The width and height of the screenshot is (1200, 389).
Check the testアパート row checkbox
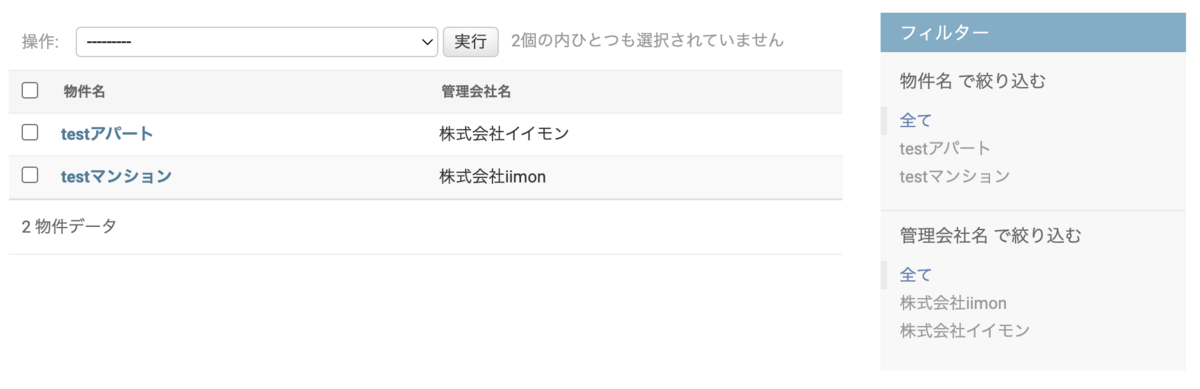click(x=30, y=132)
